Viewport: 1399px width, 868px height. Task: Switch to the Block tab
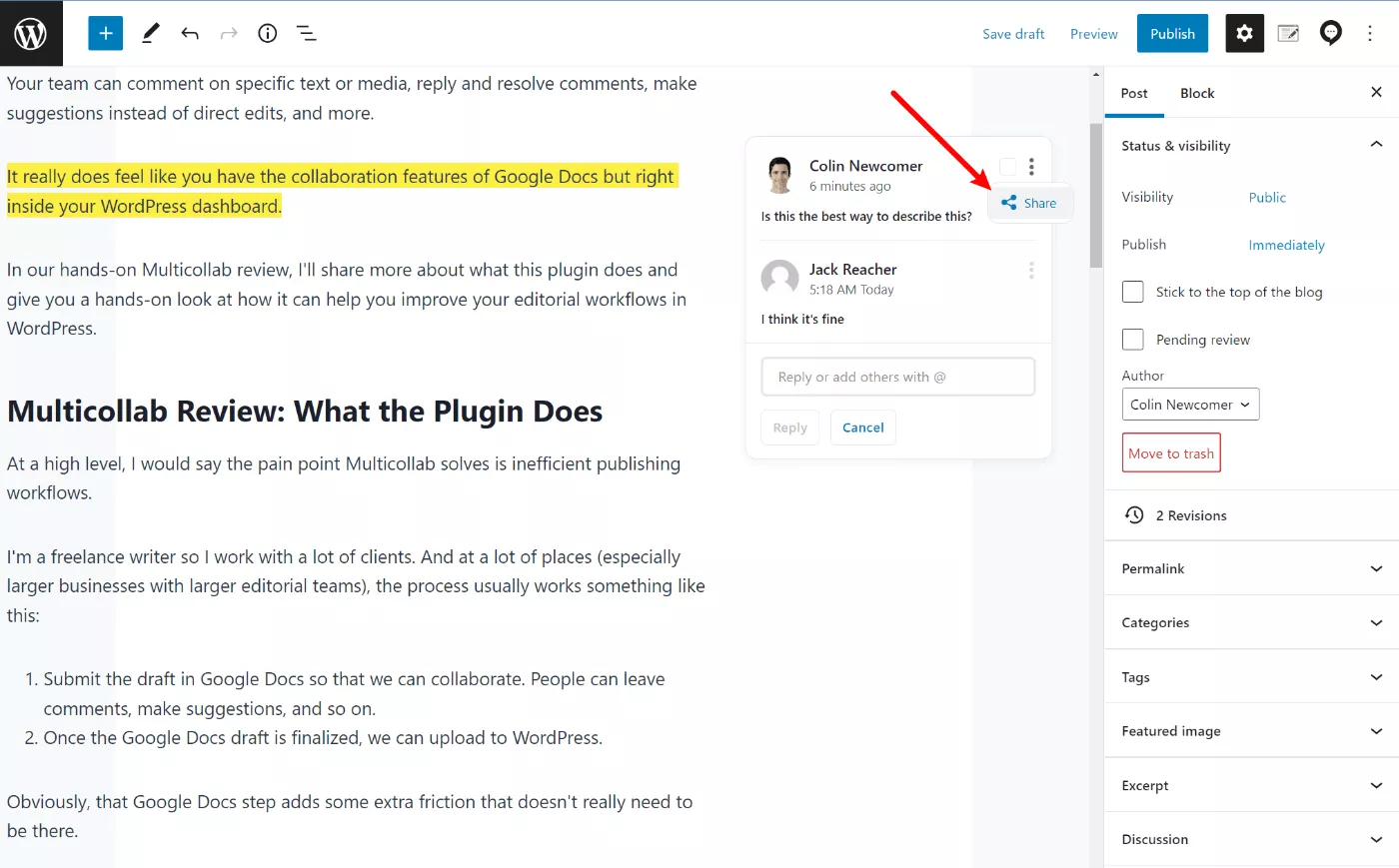click(1196, 93)
